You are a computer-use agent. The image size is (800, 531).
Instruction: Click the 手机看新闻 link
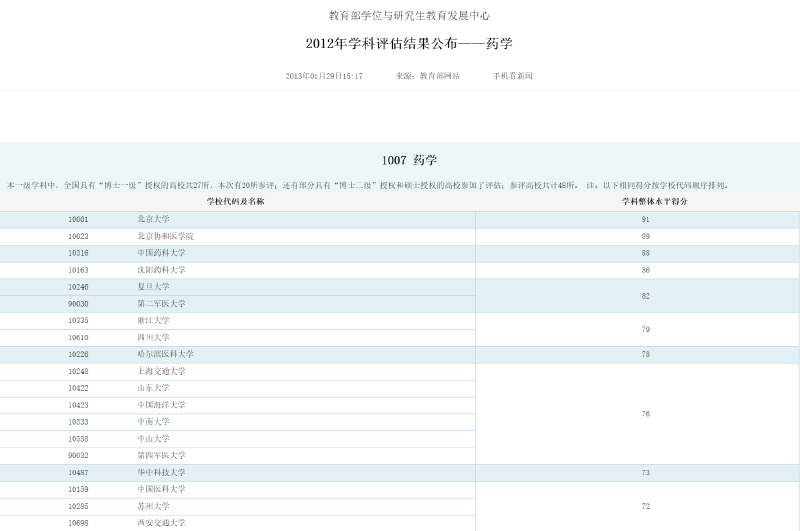[x=512, y=76]
